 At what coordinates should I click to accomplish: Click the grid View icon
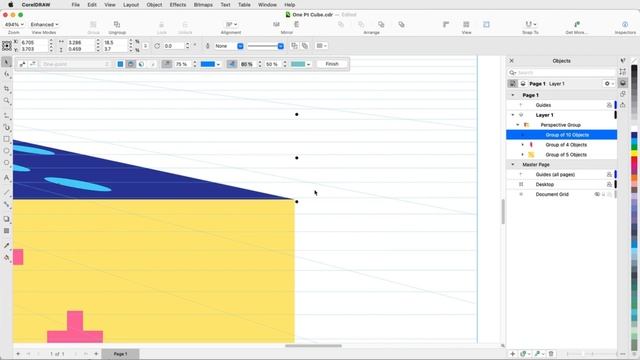466,25
